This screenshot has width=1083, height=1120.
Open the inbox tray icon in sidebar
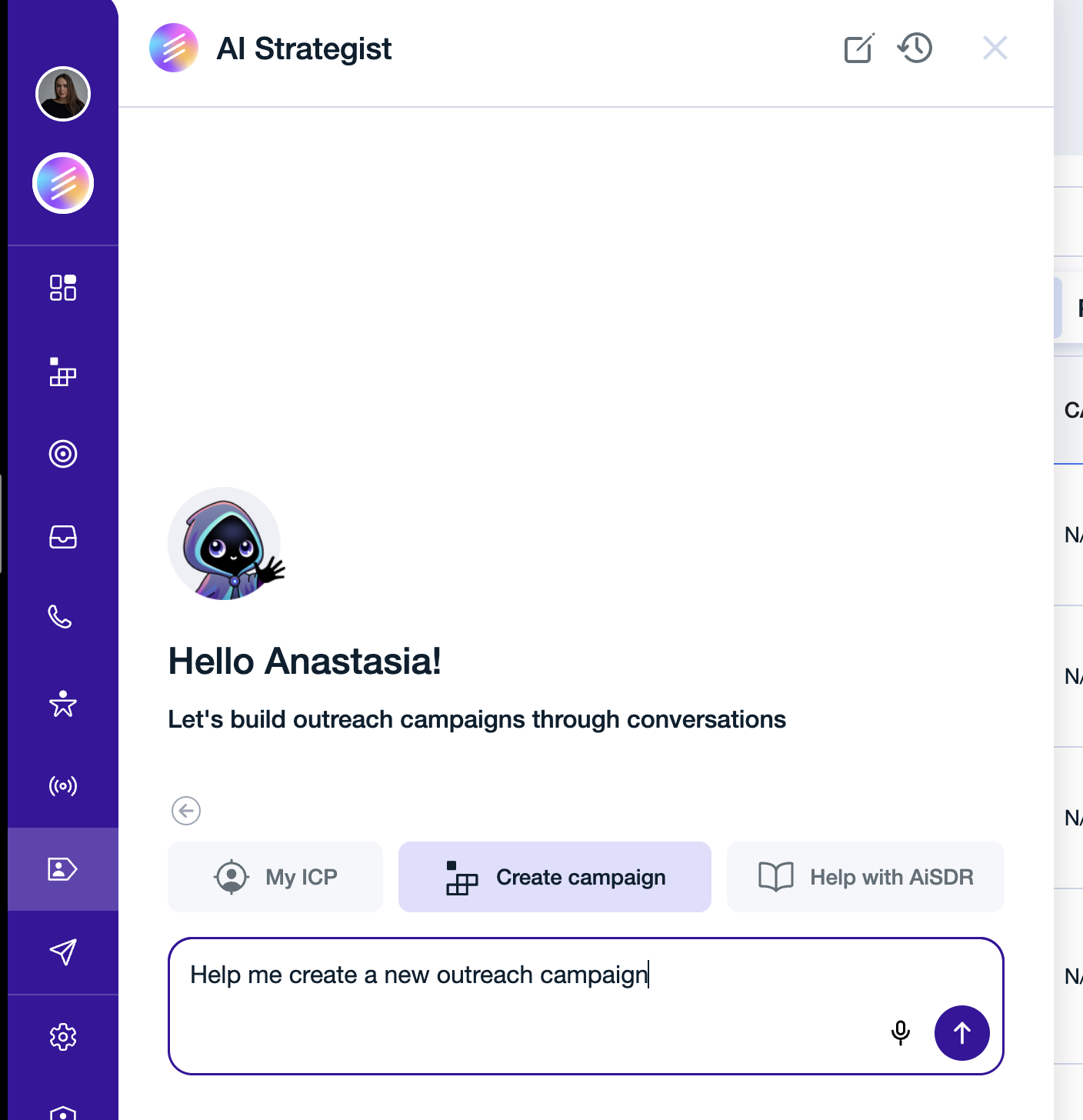(63, 537)
